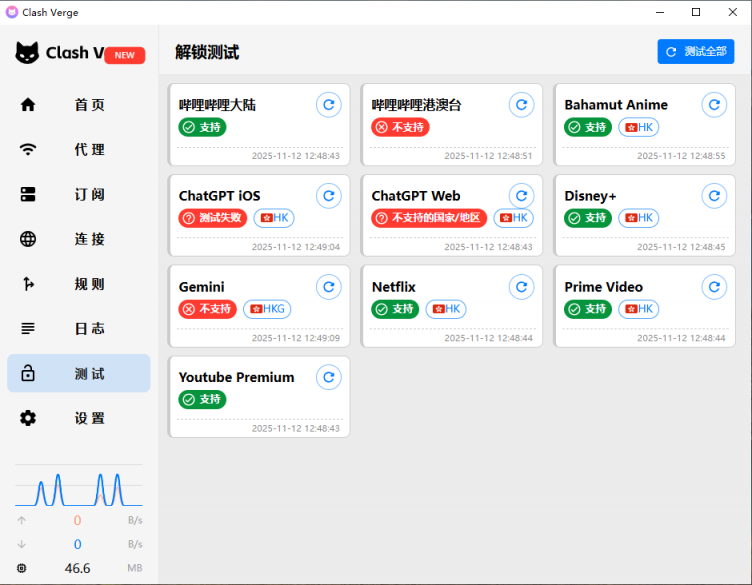
Task: Retest ChatGPT iOS unlock status
Action: click(x=328, y=196)
